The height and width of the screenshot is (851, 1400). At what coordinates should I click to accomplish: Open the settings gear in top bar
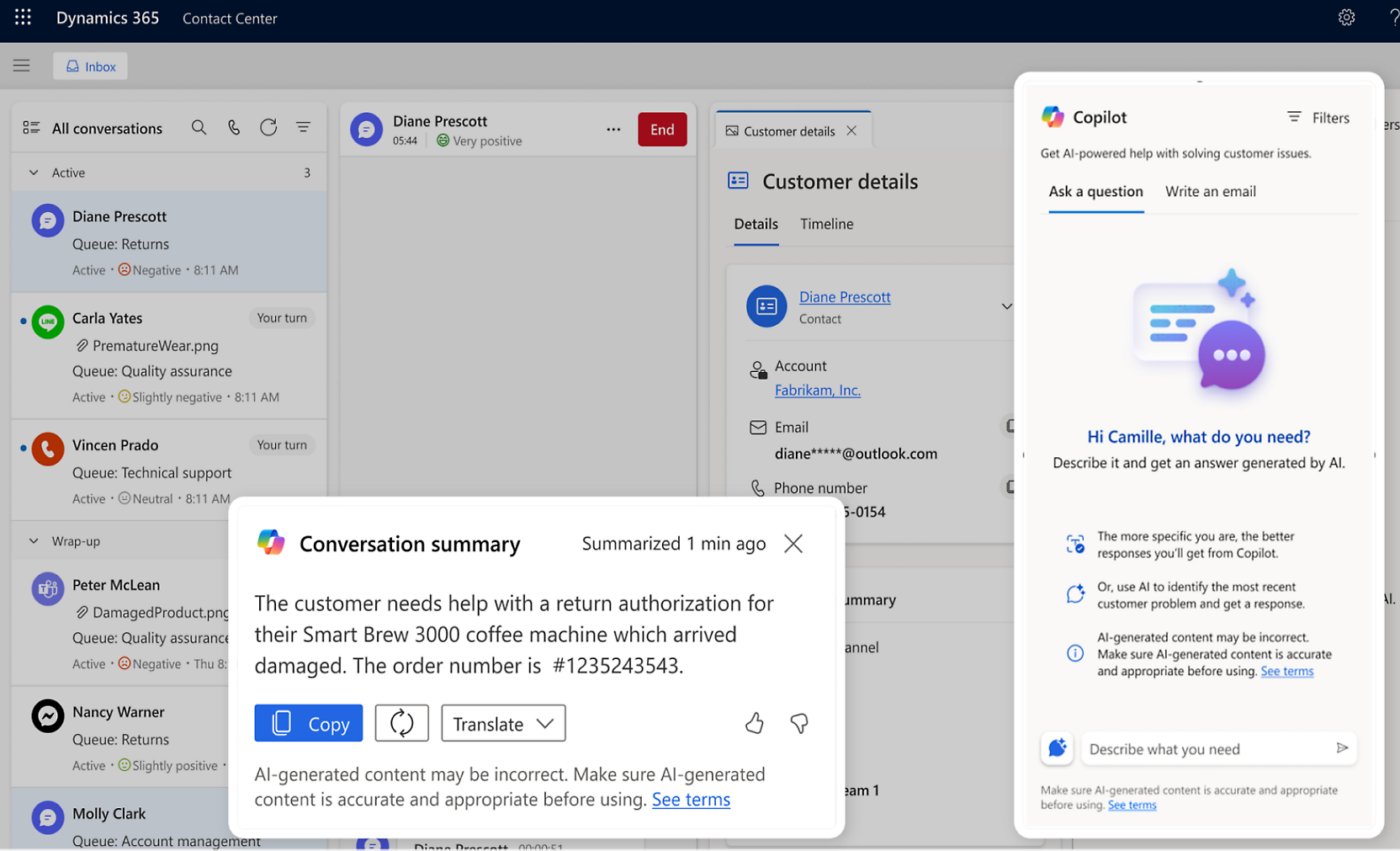coord(1346,18)
